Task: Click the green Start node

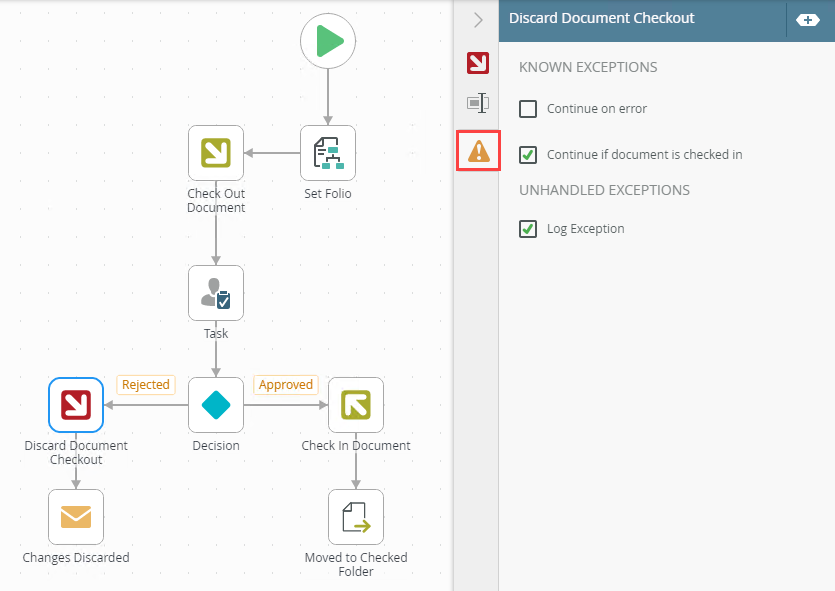Action: [x=328, y=41]
